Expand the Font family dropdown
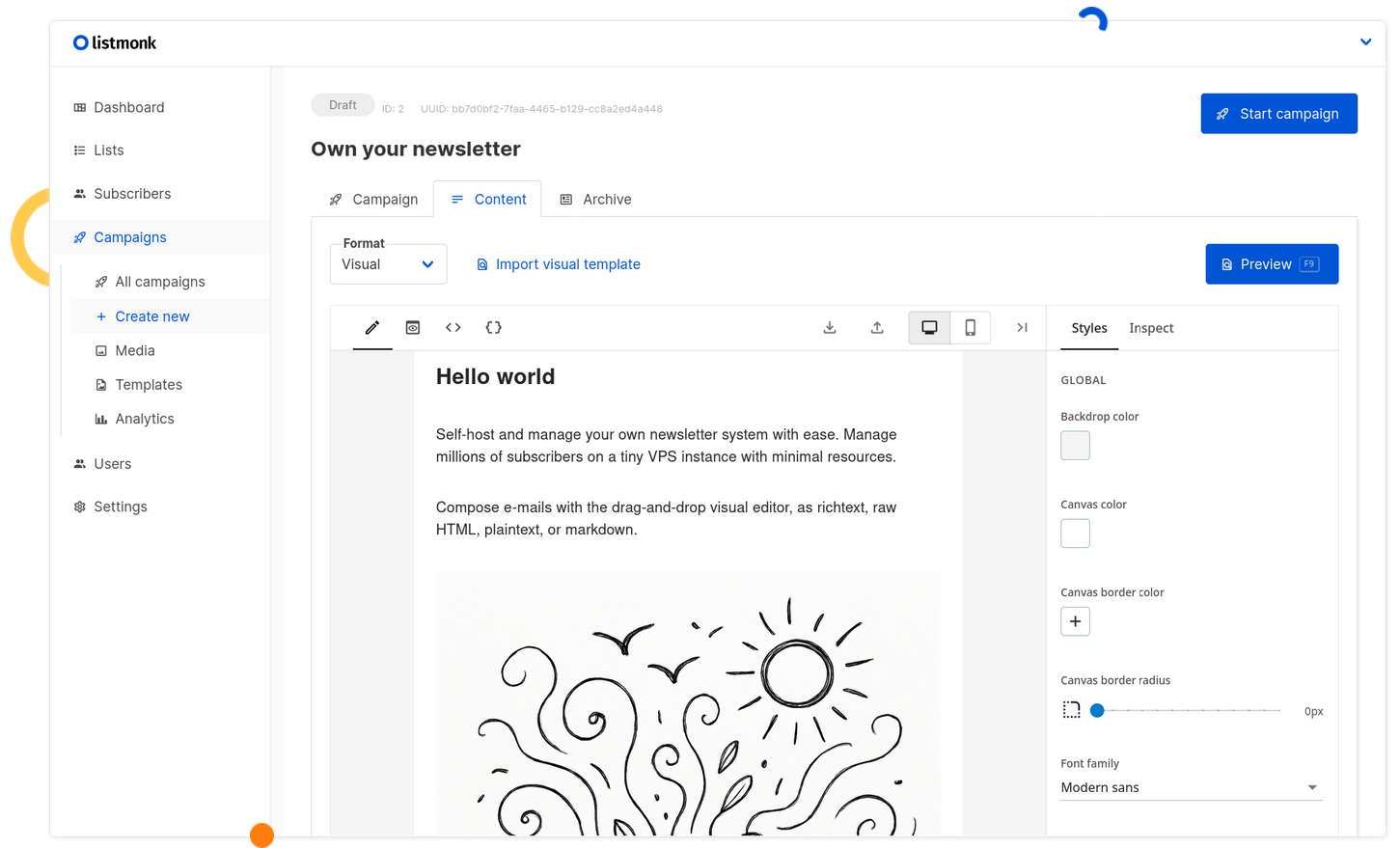This screenshot has width=1400, height=848. 1191,787
